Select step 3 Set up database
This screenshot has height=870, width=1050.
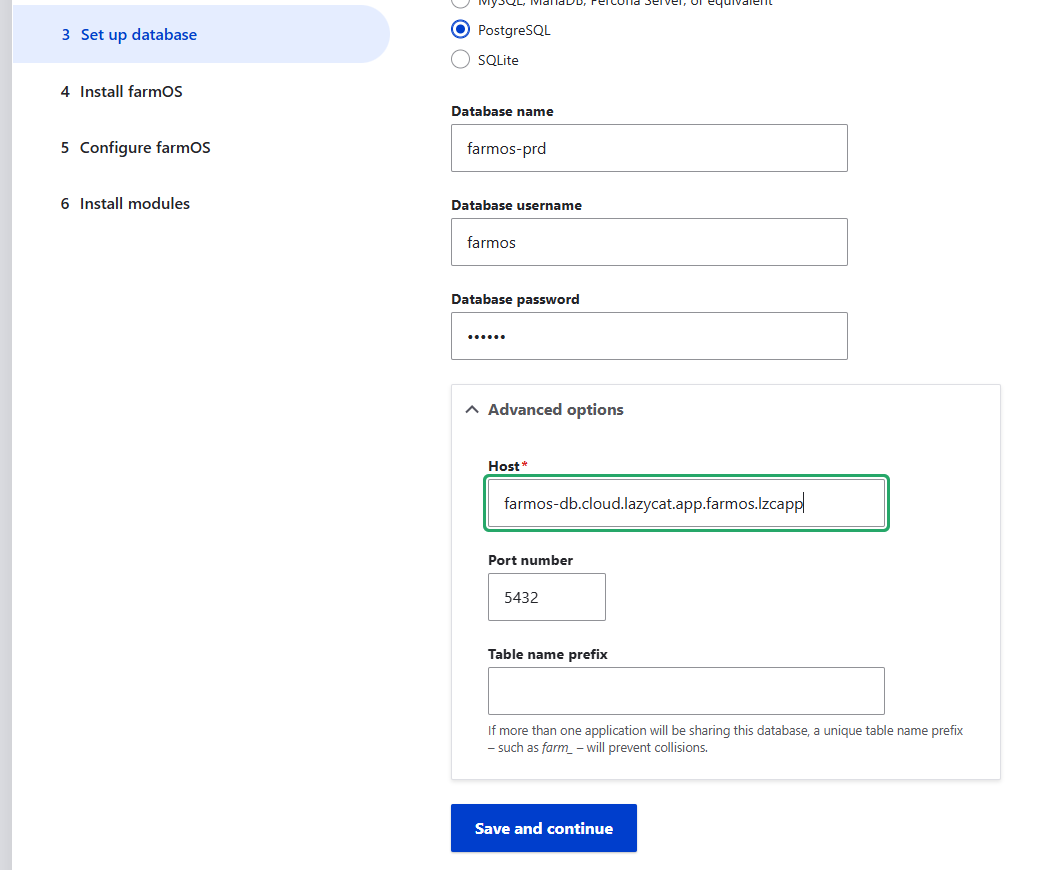pyautogui.click(x=201, y=34)
